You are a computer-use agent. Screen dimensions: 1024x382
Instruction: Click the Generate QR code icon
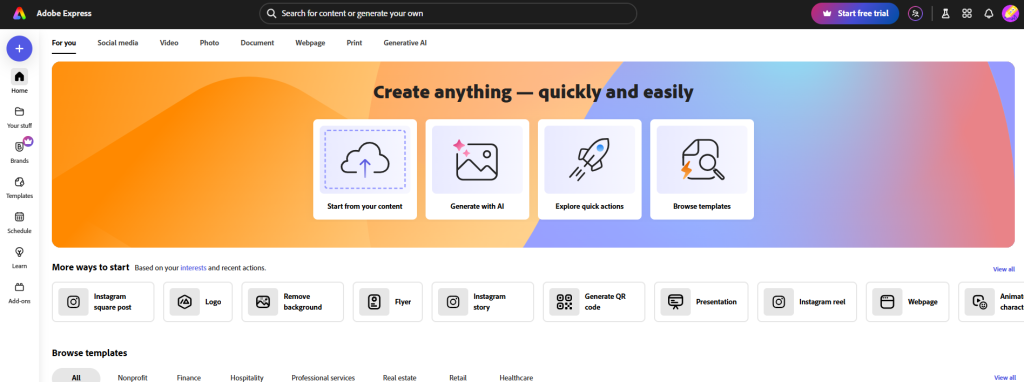click(x=564, y=302)
